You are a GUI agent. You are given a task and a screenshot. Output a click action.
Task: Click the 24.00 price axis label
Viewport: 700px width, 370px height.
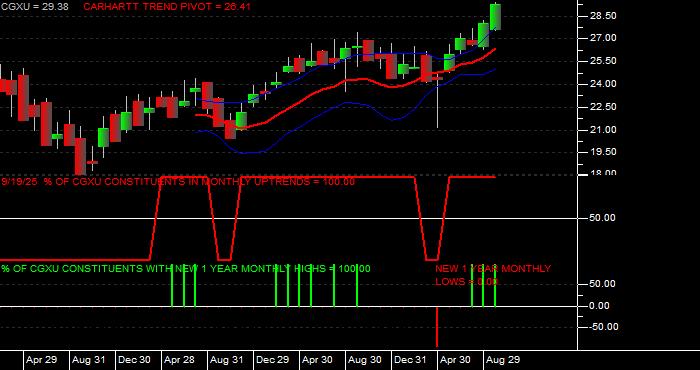click(x=604, y=84)
